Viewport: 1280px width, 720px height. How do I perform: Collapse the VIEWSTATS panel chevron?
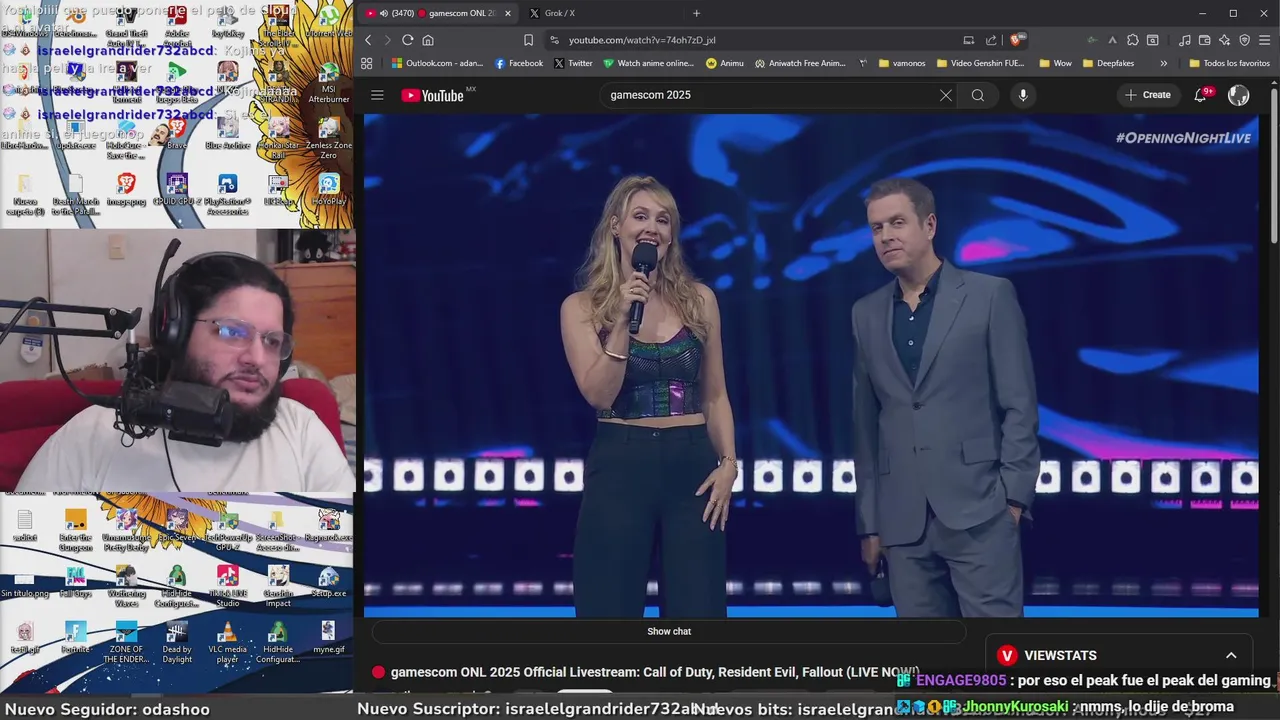point(1231,655)
